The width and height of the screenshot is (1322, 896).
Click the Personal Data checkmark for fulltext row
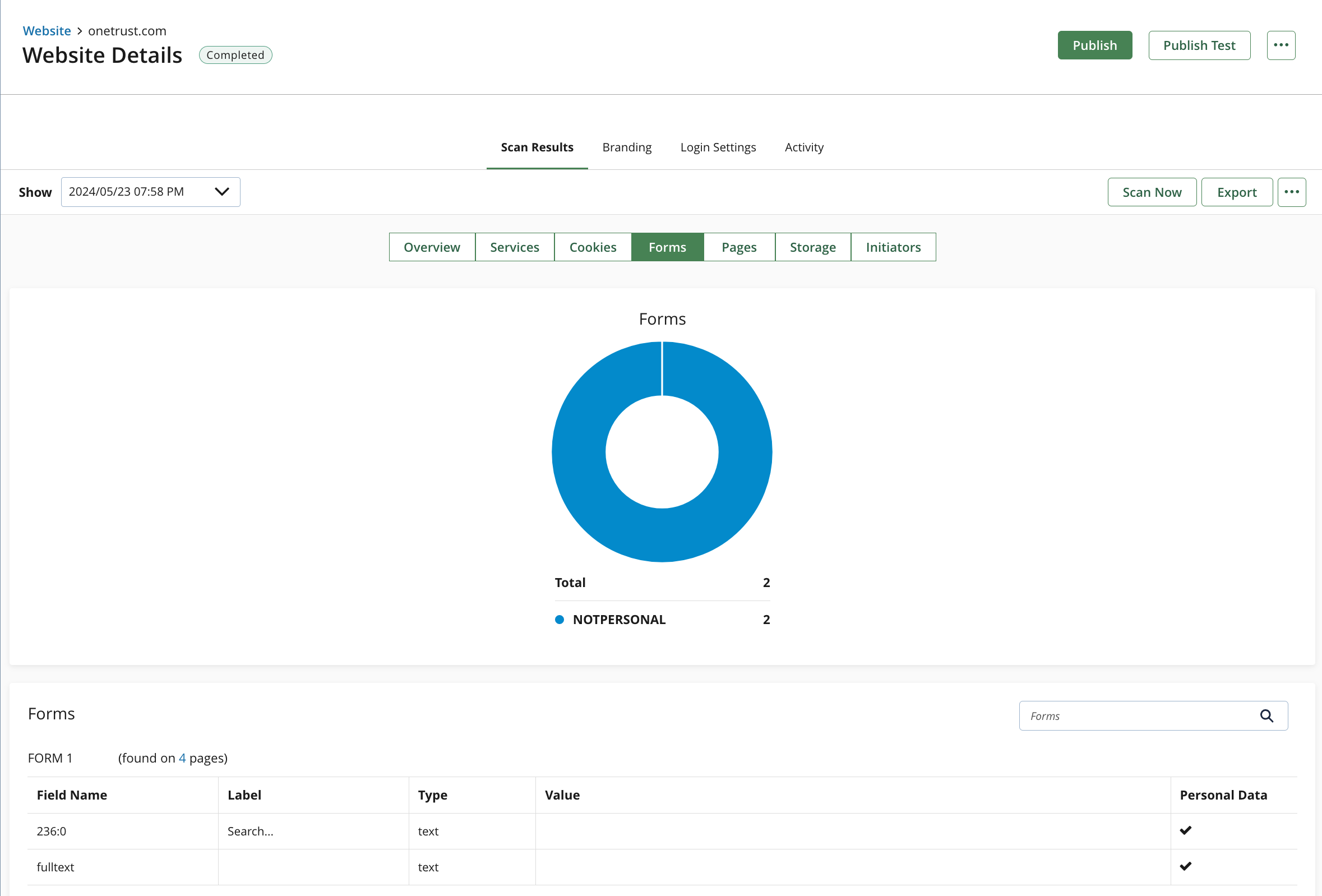(1185, 866)
